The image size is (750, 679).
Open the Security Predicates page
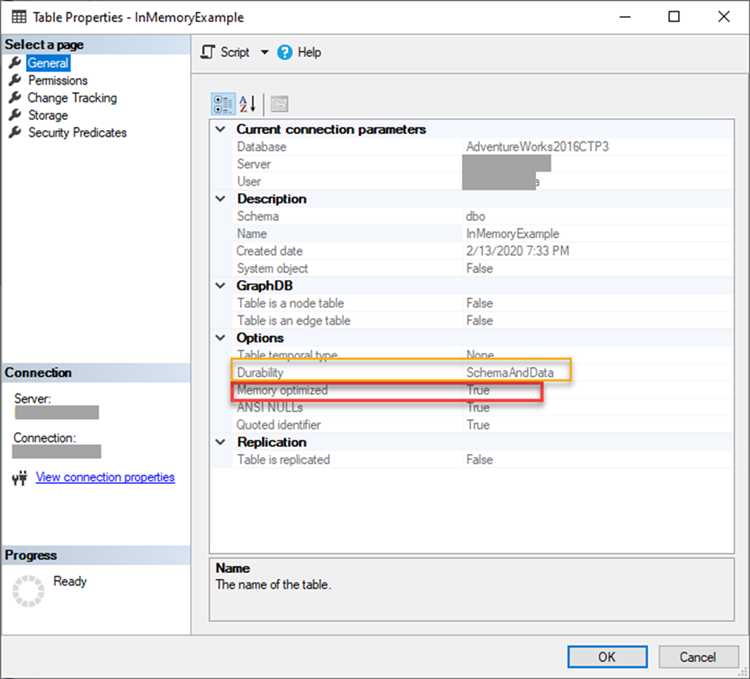pos(77,132)
